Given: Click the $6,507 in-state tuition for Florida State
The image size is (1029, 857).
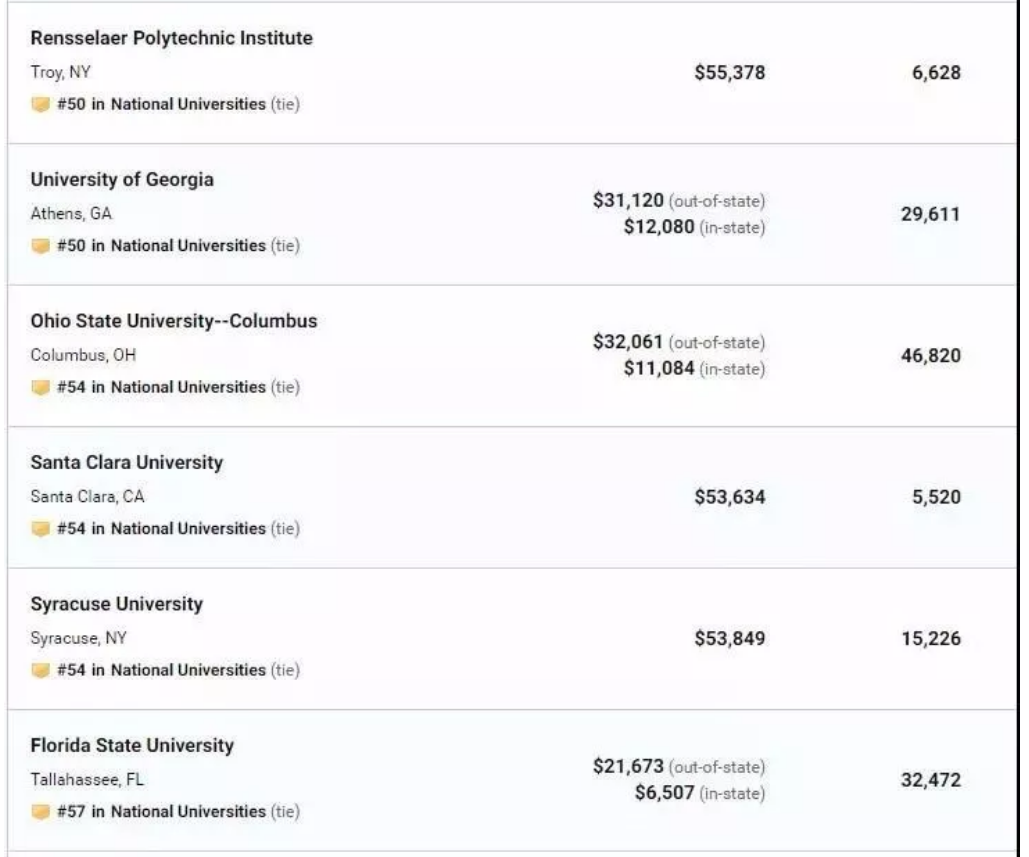Looking at the screenshot, I should [x=663, y=793].
